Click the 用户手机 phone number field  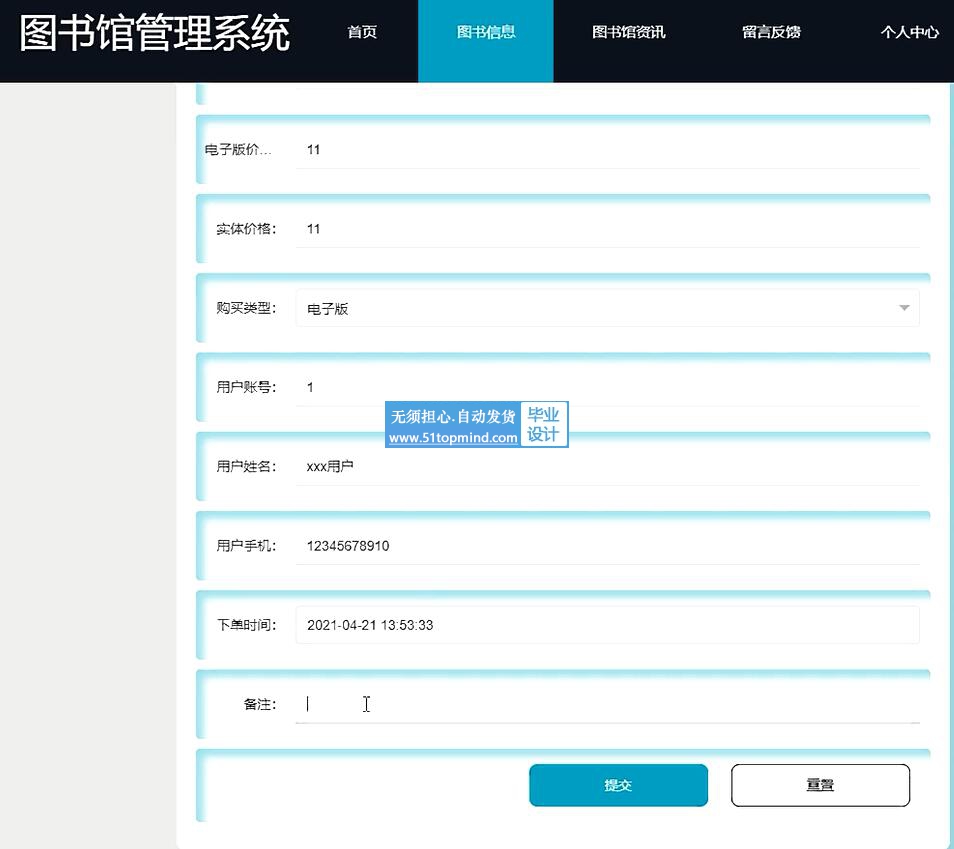point(607,546)
